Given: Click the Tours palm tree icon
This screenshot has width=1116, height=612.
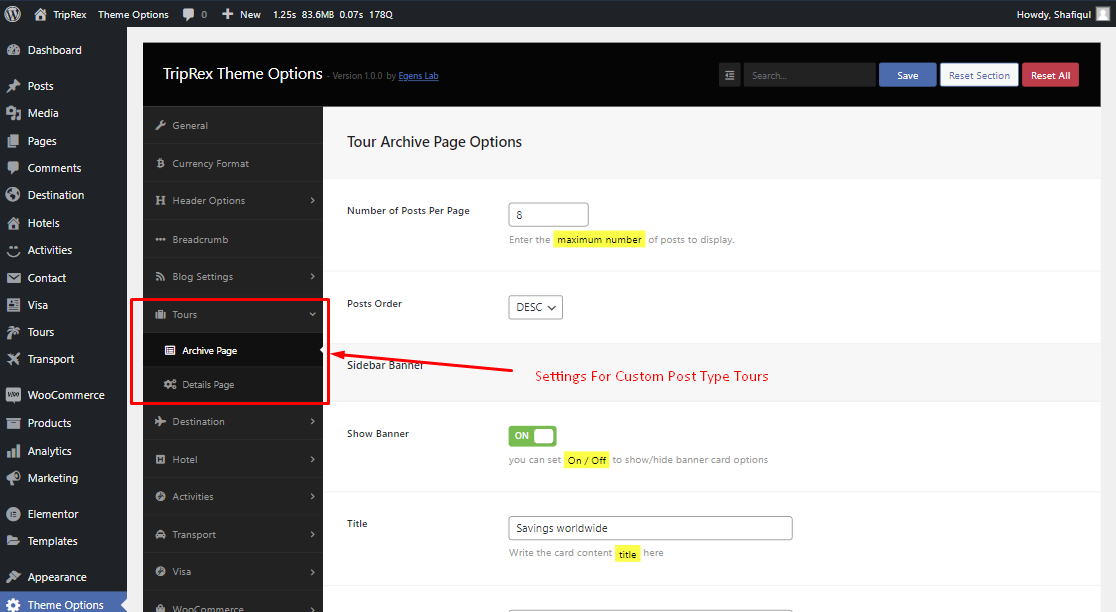Looking at the screenshot, I should [x=14, y=332].
